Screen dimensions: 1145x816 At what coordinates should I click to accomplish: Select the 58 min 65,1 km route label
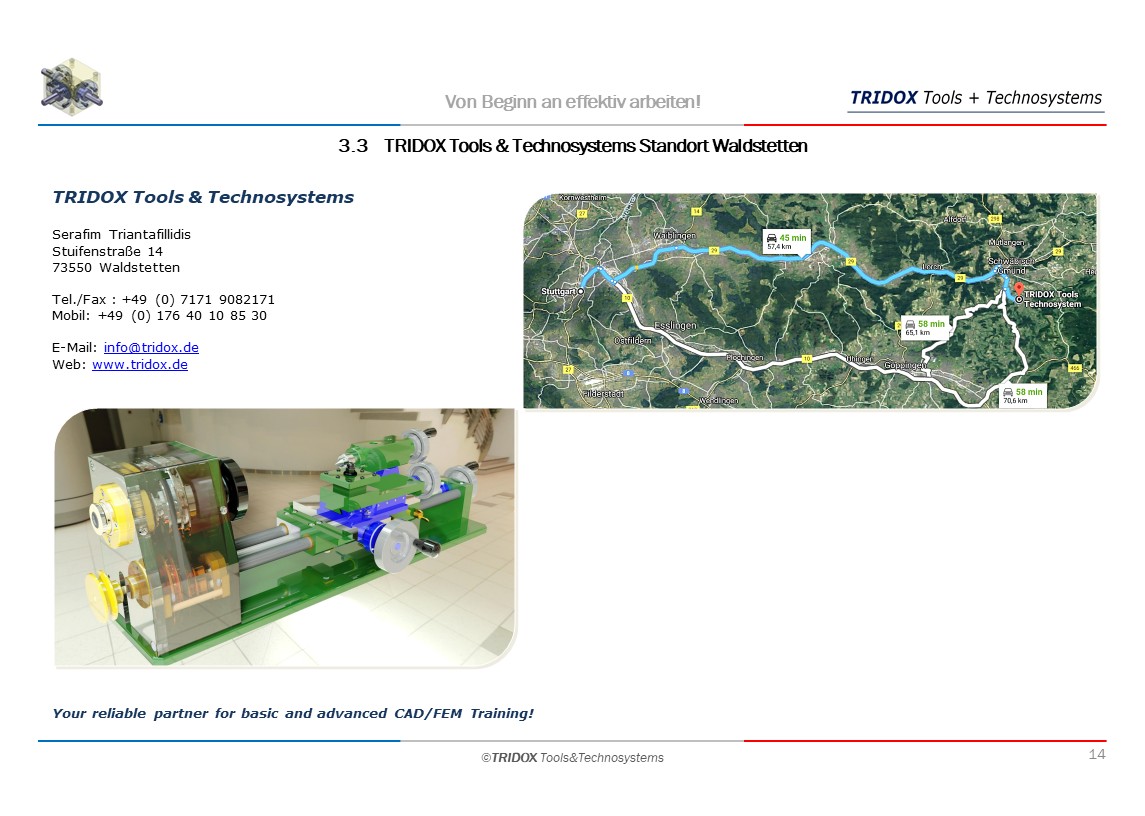tap(925, 328)
